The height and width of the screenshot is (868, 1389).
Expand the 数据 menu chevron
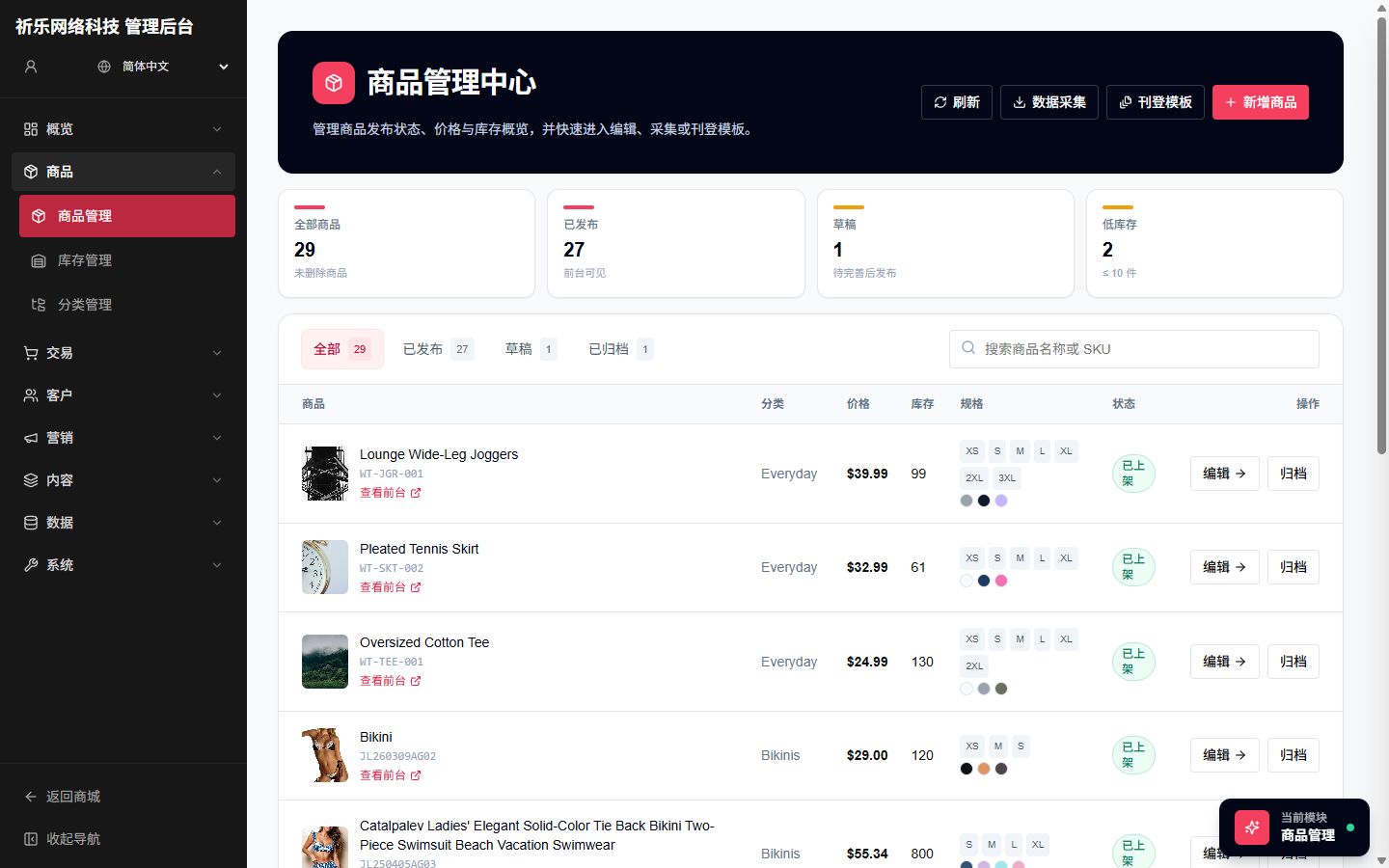[x=217, y=523]
